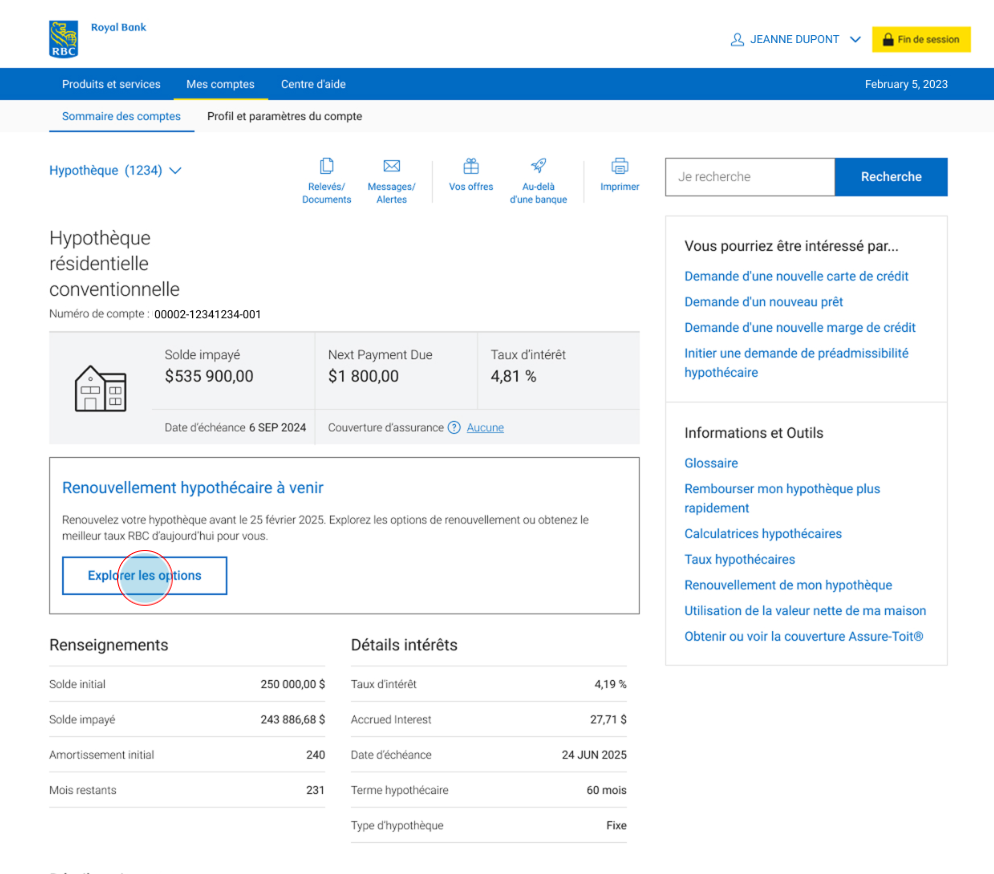Click the Explorer les options button
This screenshot has width=994, height=874.
pyautogui.click(x=145, y=575)
